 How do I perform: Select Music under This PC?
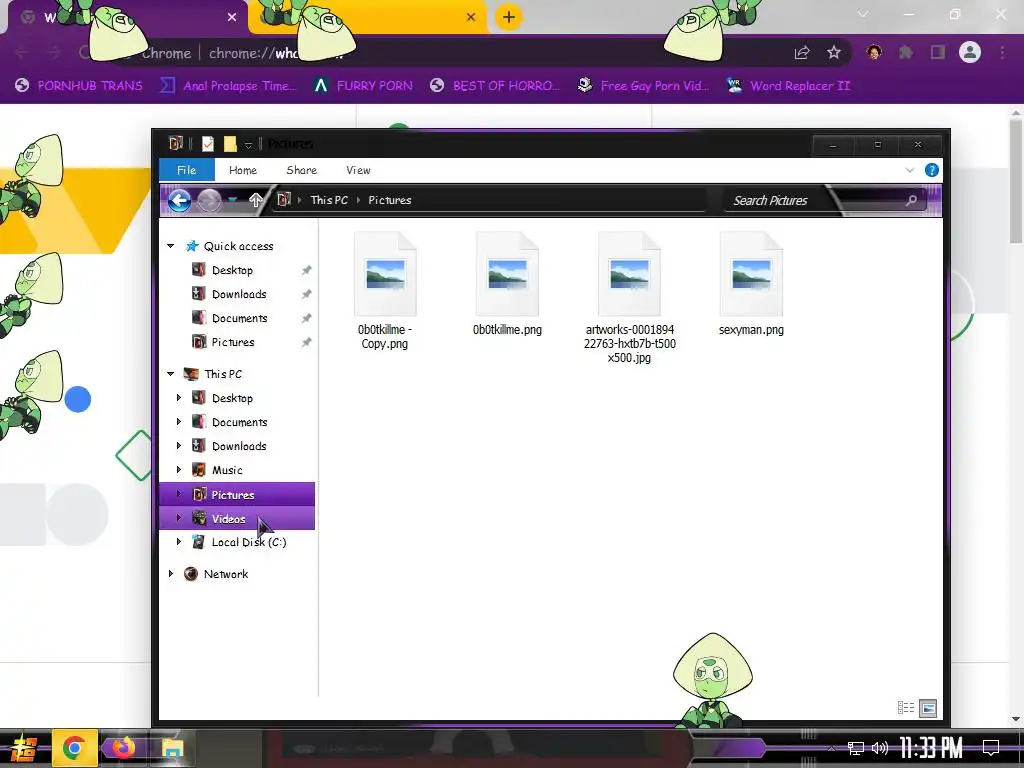pos(227,470)
